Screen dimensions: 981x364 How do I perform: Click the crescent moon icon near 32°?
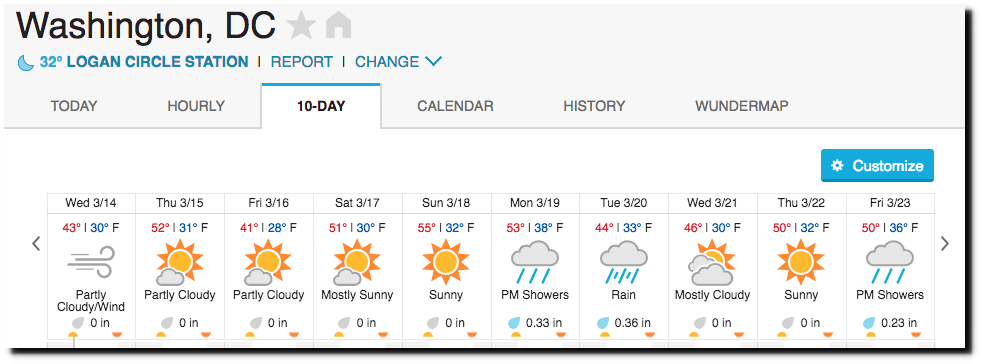pos(25,63)
